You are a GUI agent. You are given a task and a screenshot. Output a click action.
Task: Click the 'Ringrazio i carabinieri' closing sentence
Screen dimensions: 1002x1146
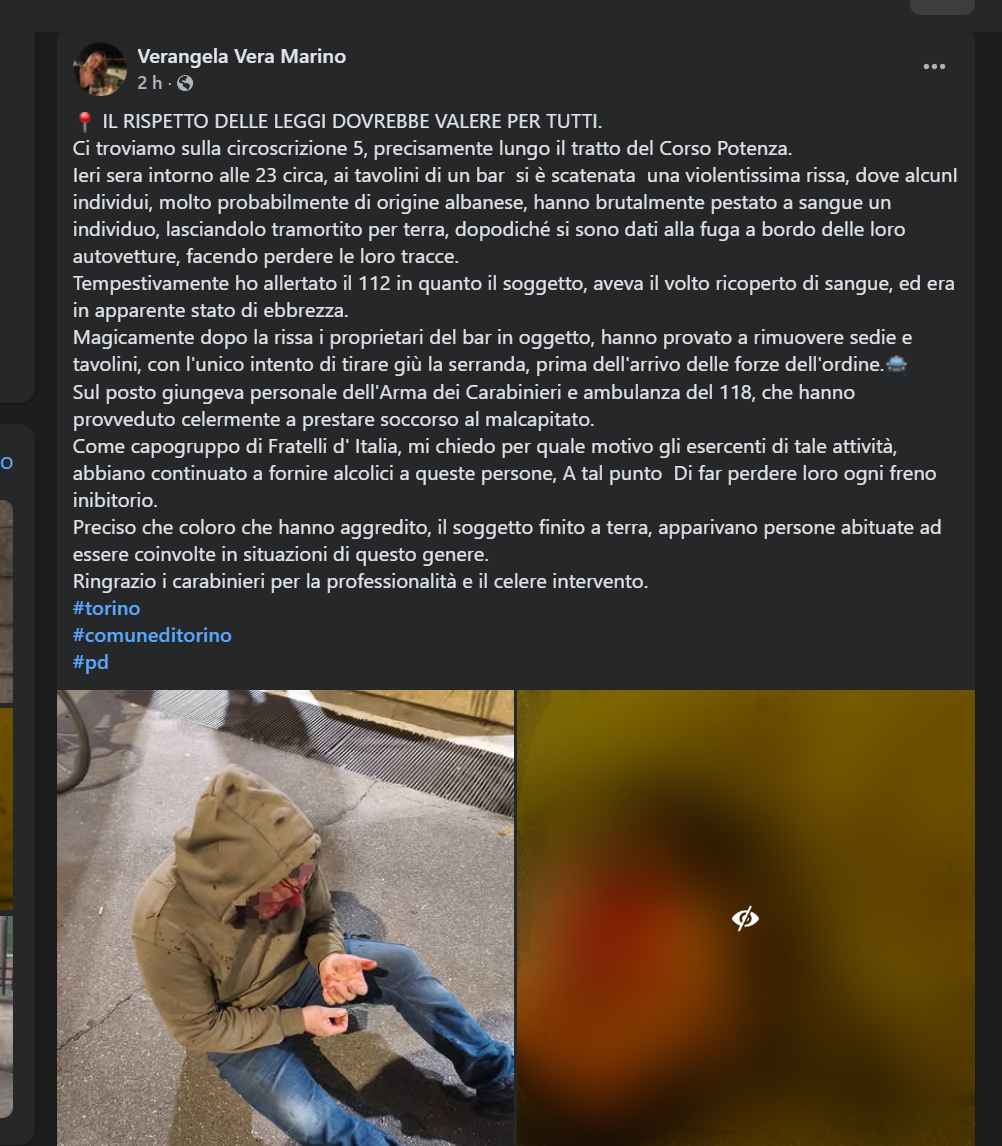click(360, 582)
